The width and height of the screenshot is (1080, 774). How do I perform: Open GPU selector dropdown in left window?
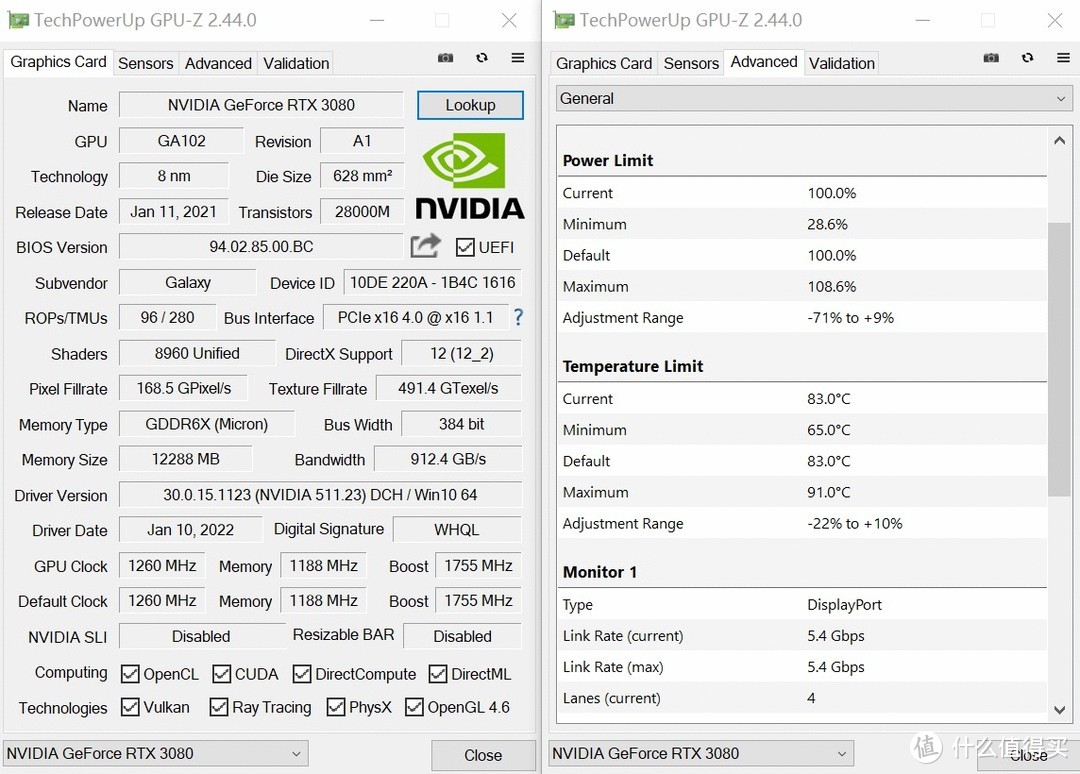tap(156, 753)
